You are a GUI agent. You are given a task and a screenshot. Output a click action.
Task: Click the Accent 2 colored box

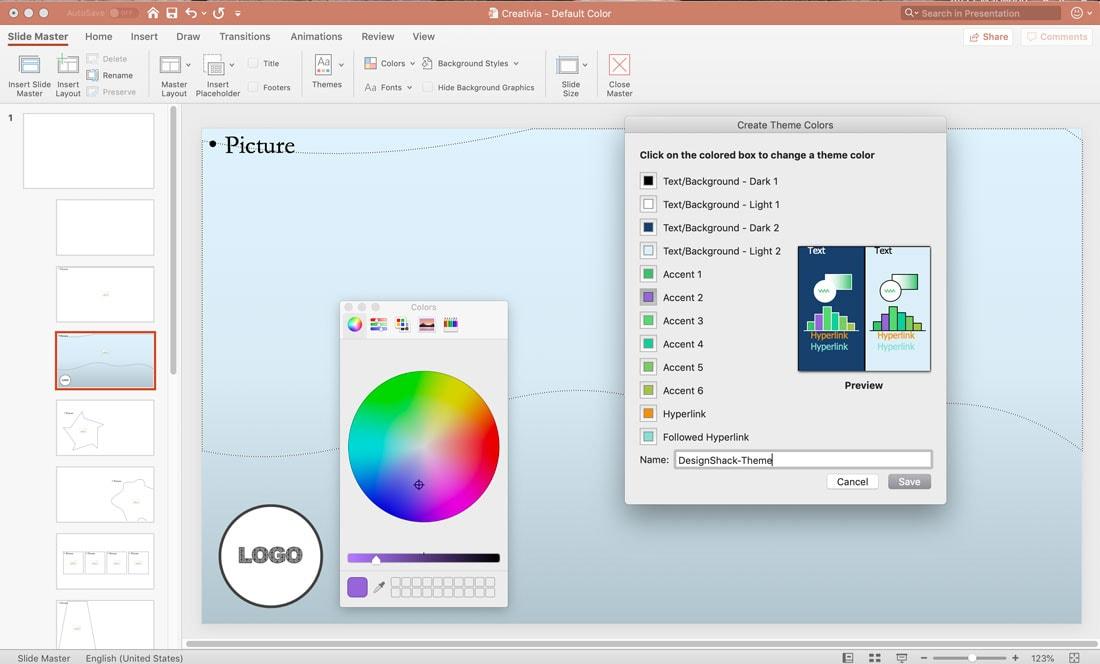pos(648,296)
